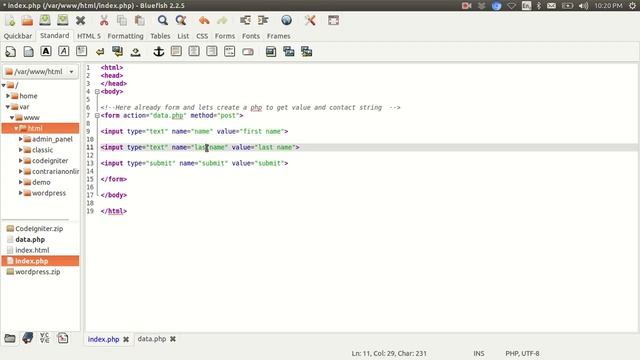Switch to the Quickbar tab
This screenshot has height=360, width=640.
coord(18,36)
